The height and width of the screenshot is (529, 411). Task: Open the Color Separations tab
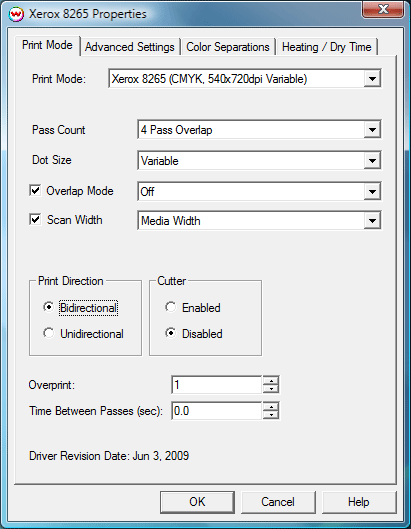228,47
